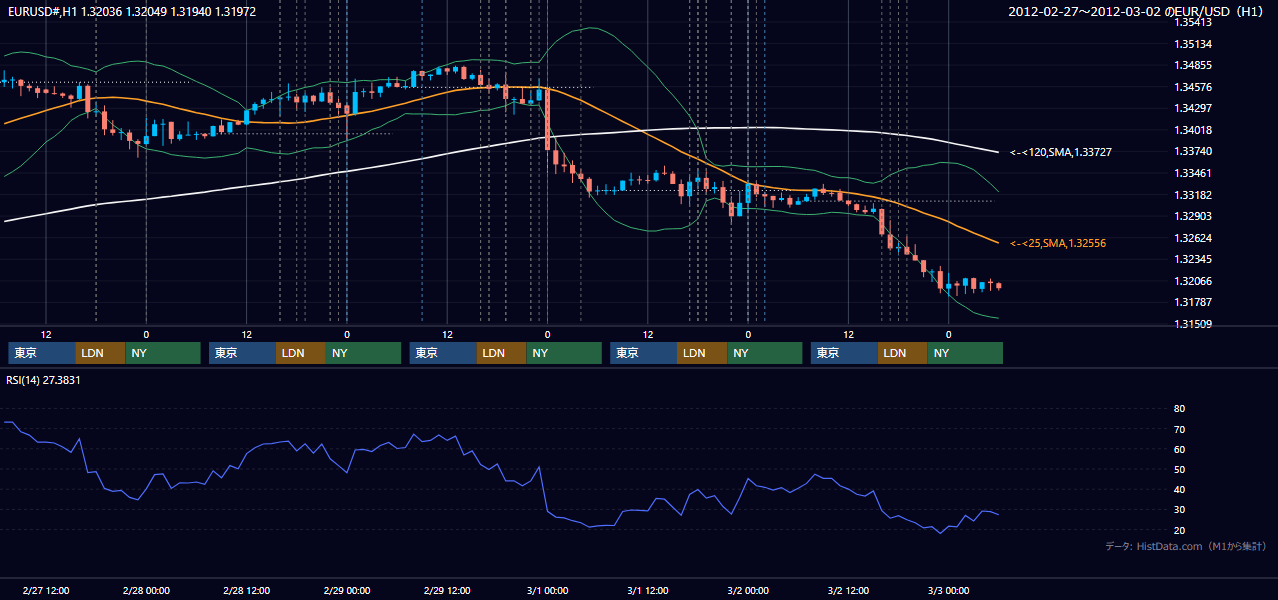Click the NY session block for 3/2

pos(965,353)
